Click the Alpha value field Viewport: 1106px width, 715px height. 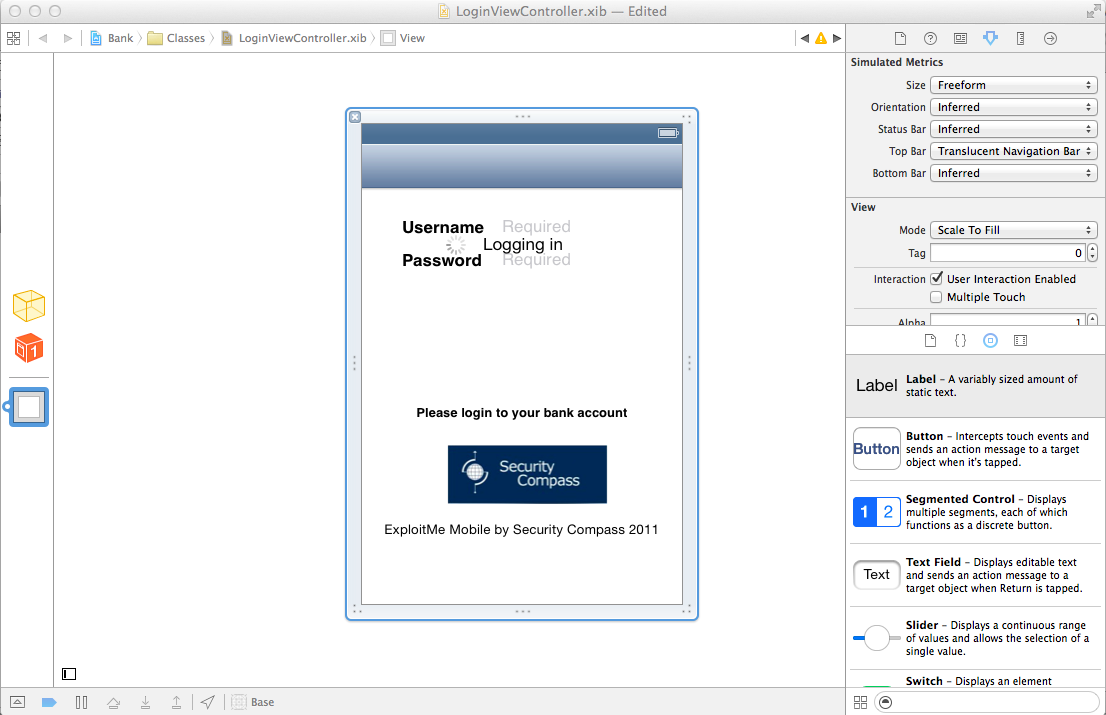click(x=1008, y=321)
